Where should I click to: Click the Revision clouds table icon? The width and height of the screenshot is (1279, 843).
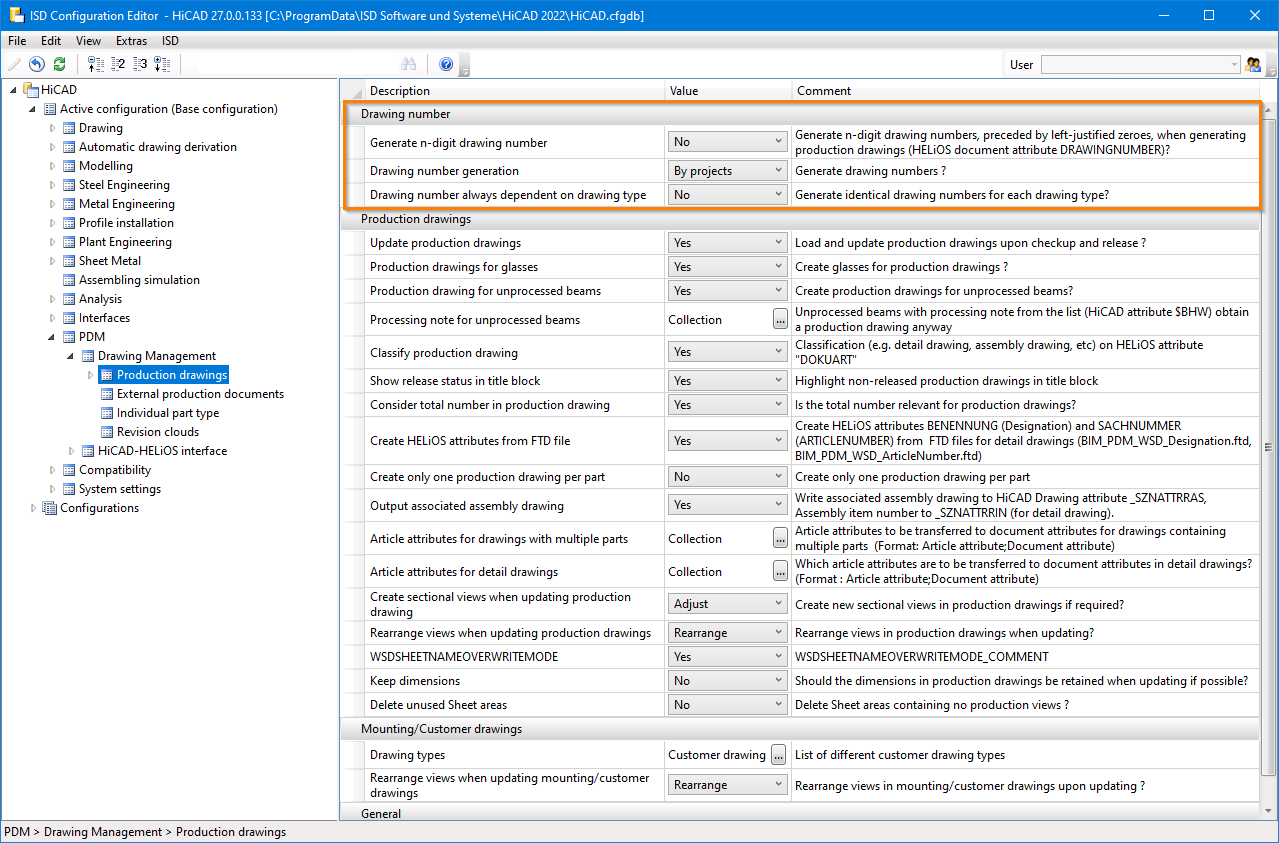coord(107,432)
